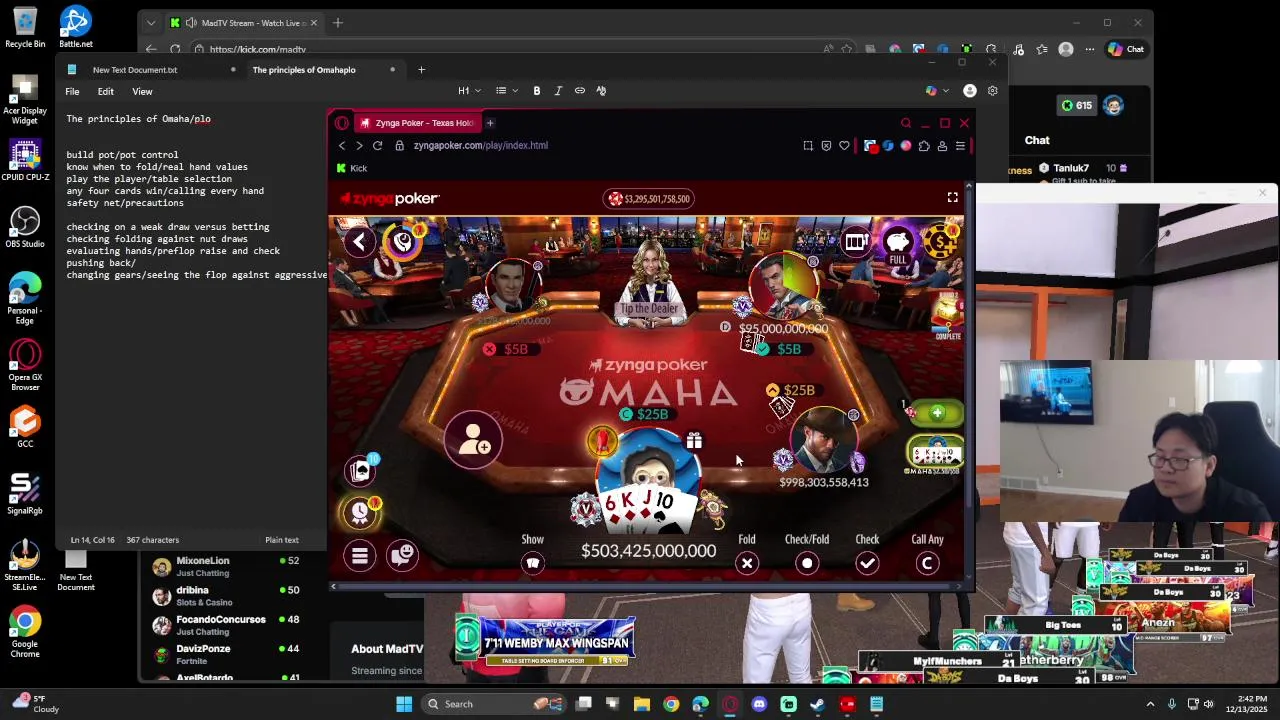1280x720 pixels.
Task: Open DavizPonze channel in Kick sidebar
Action: [x=226, y=654]
